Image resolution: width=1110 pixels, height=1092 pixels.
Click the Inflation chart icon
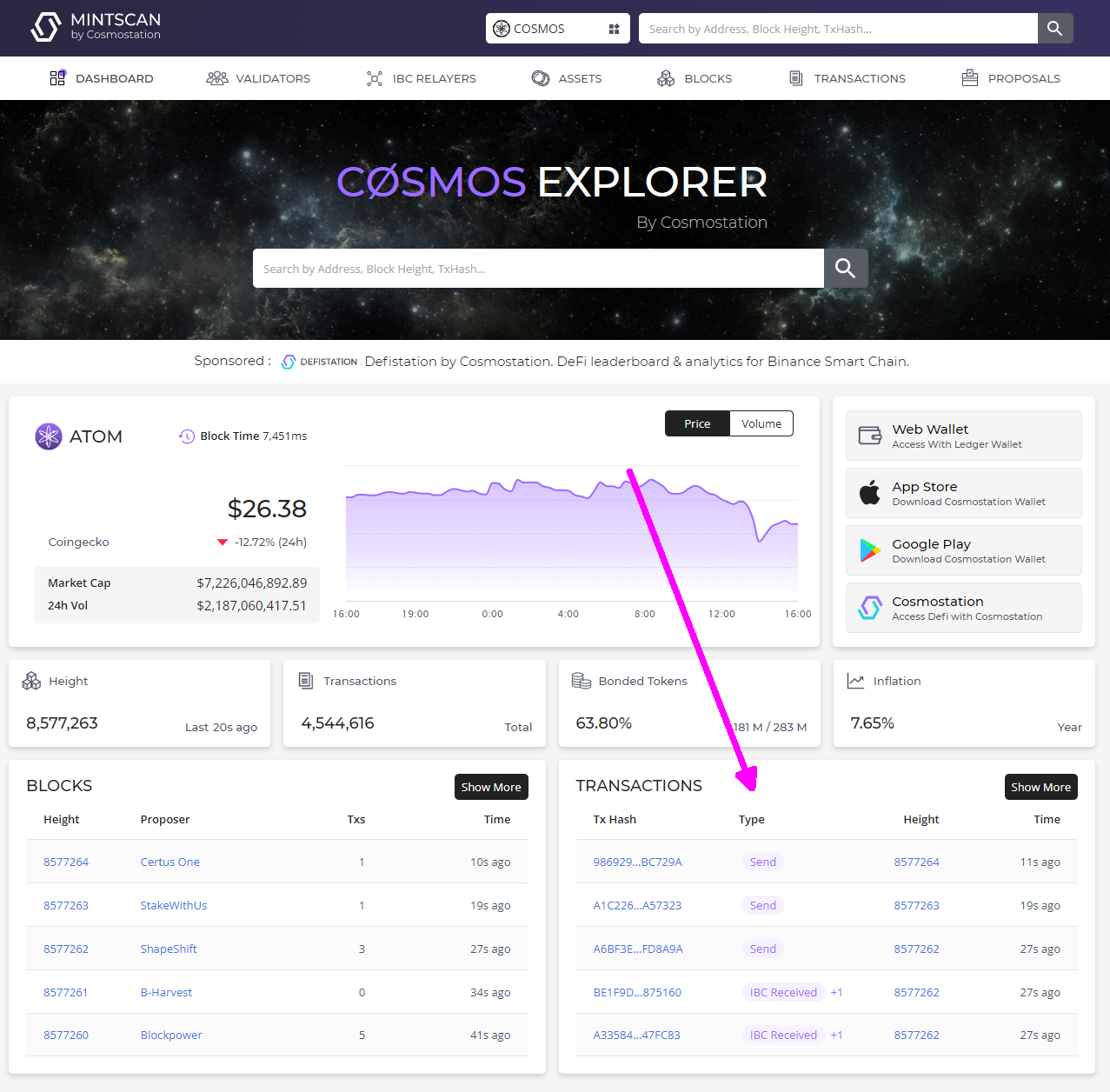[x=856, y=681]
